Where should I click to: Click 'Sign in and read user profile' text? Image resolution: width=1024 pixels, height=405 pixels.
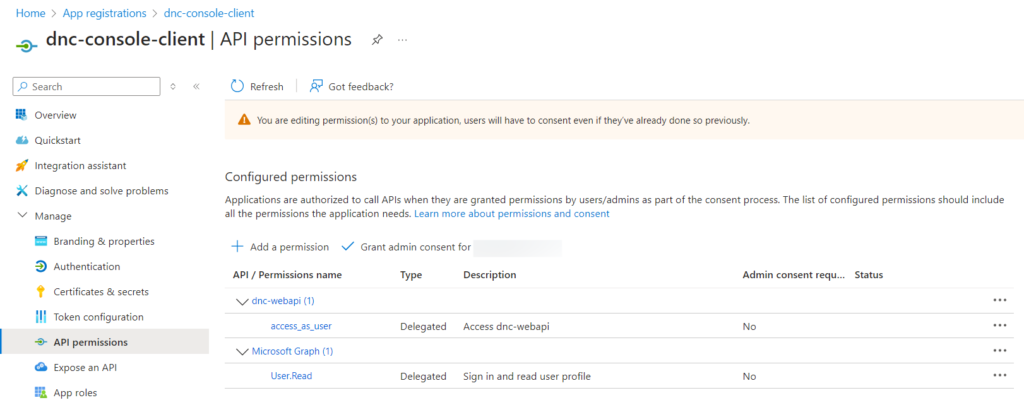click(x=527, y=376)
